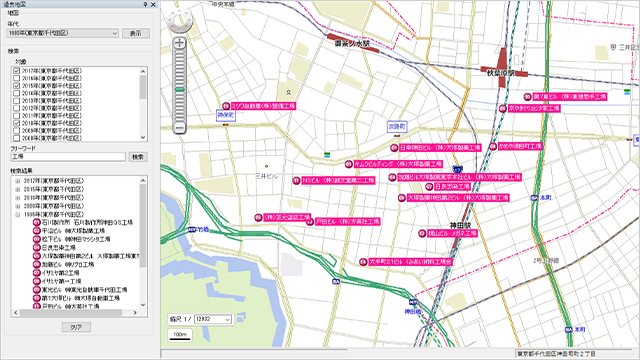Click the 神保町 station label on map
Viewport: 640px width, 360px height.
pos(226,116)
